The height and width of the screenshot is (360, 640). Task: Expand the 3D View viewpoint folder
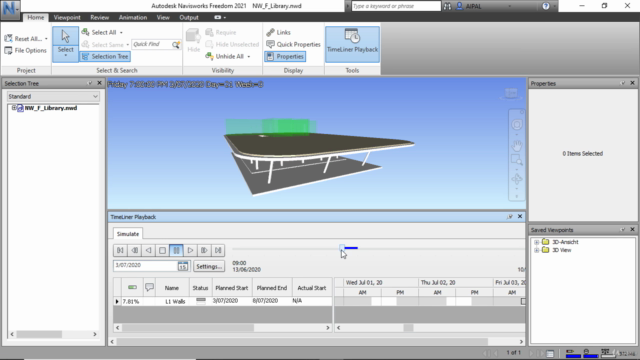(537, 250)
